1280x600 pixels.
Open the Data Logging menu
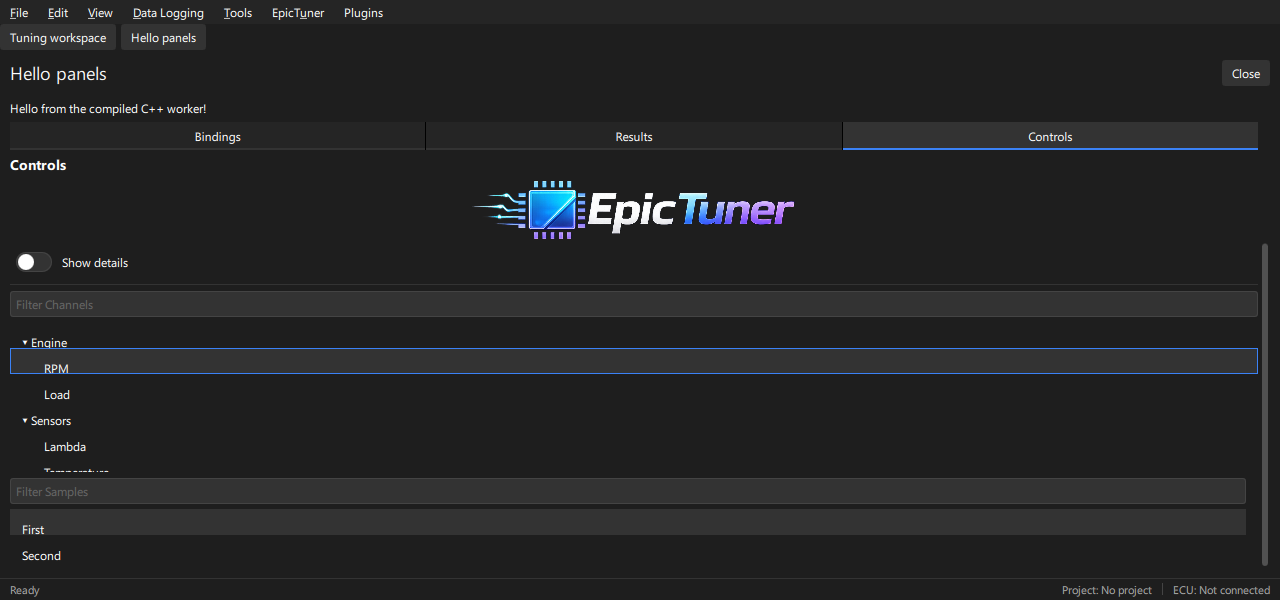pyautogui.click(x=168, y=13)
